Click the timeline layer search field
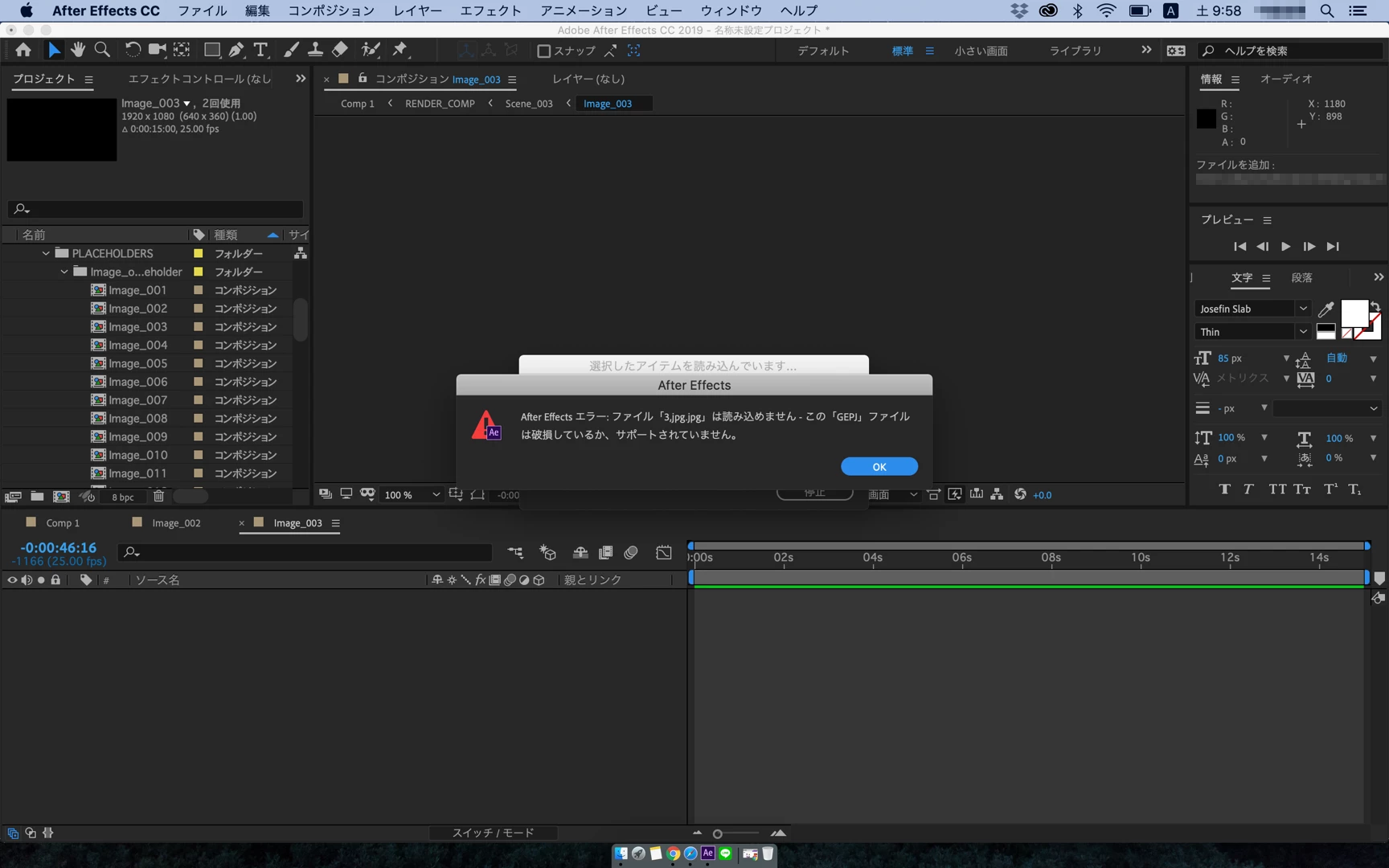The height and width of the screenshot is (868, 1389). 305,552
